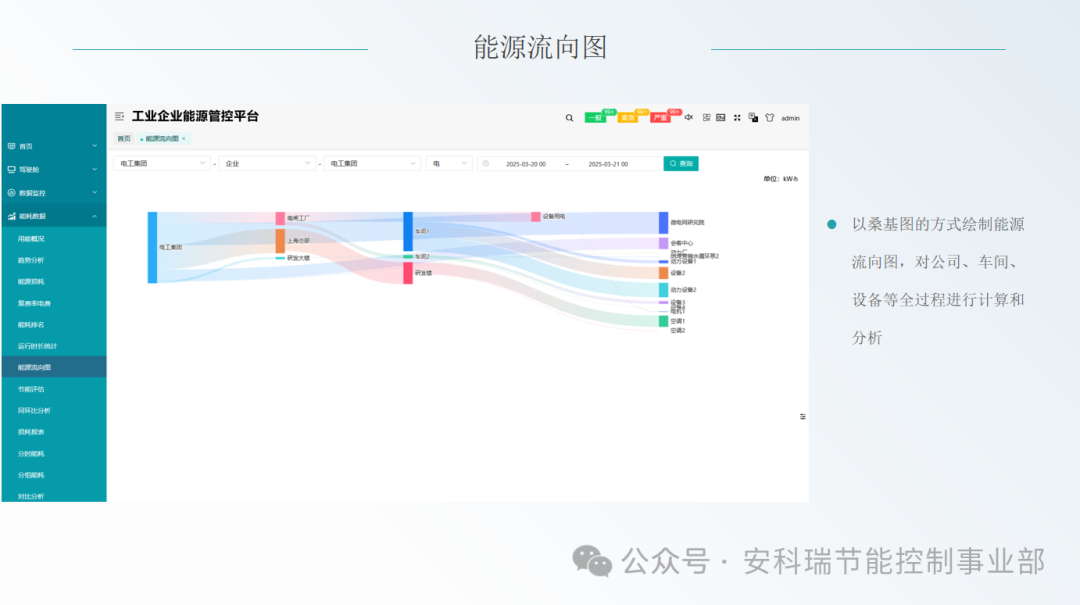Open 同环比分析 in the sidebar

(54, 411)
